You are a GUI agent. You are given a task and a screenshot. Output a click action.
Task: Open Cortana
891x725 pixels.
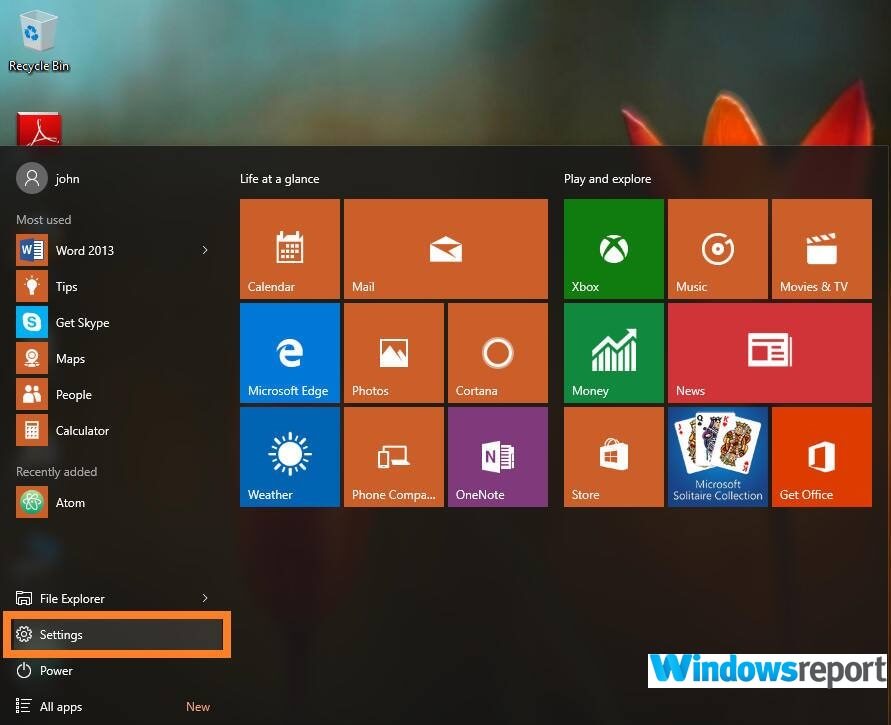click(497, 352)
